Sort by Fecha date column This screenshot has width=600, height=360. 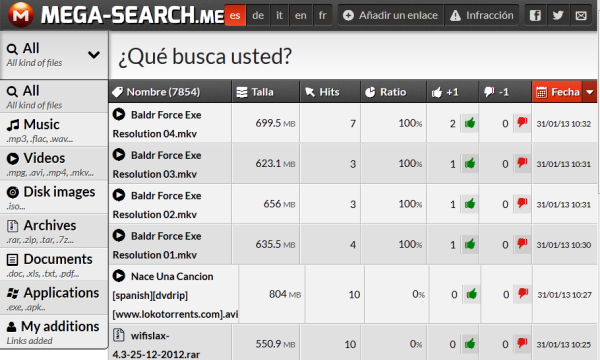(x=557, y=92)
